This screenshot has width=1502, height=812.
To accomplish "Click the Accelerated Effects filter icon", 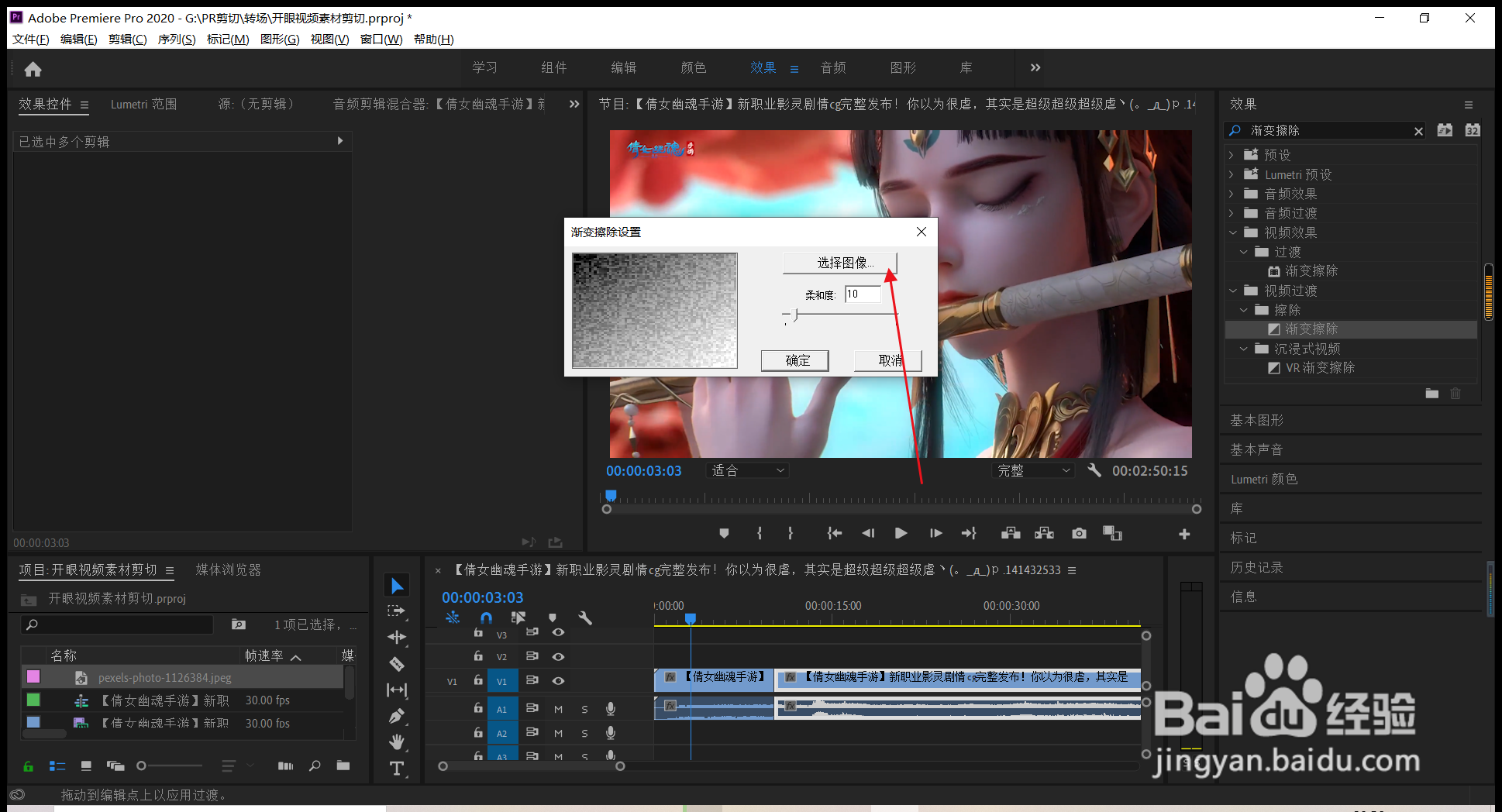I will click(x=1445, y=130).
